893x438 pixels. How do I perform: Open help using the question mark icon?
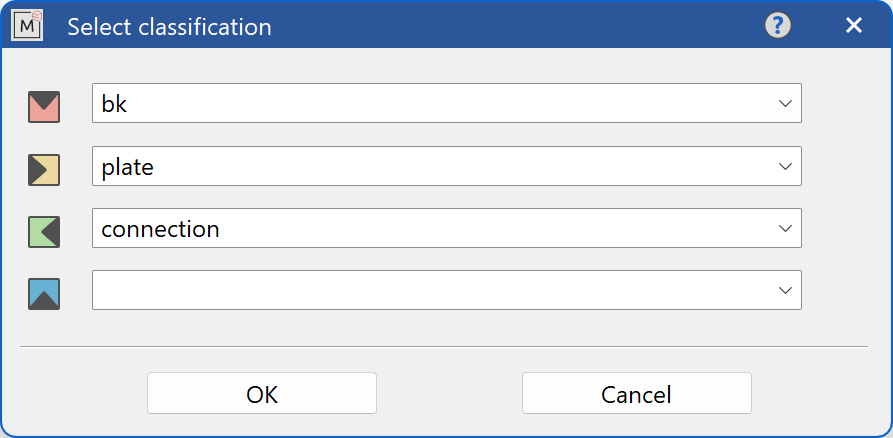pyautogui.click(x=778, y=26)
